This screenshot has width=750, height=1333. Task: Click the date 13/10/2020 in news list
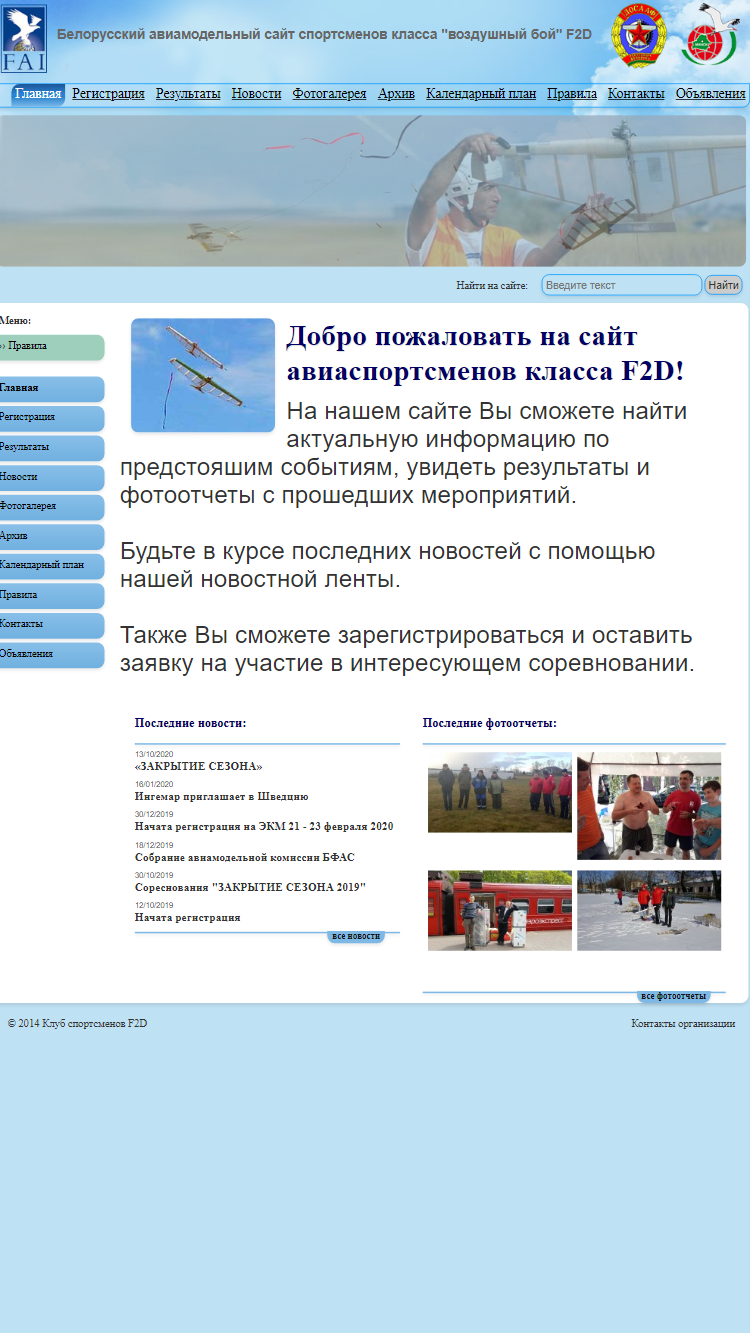tap(154, 754)
